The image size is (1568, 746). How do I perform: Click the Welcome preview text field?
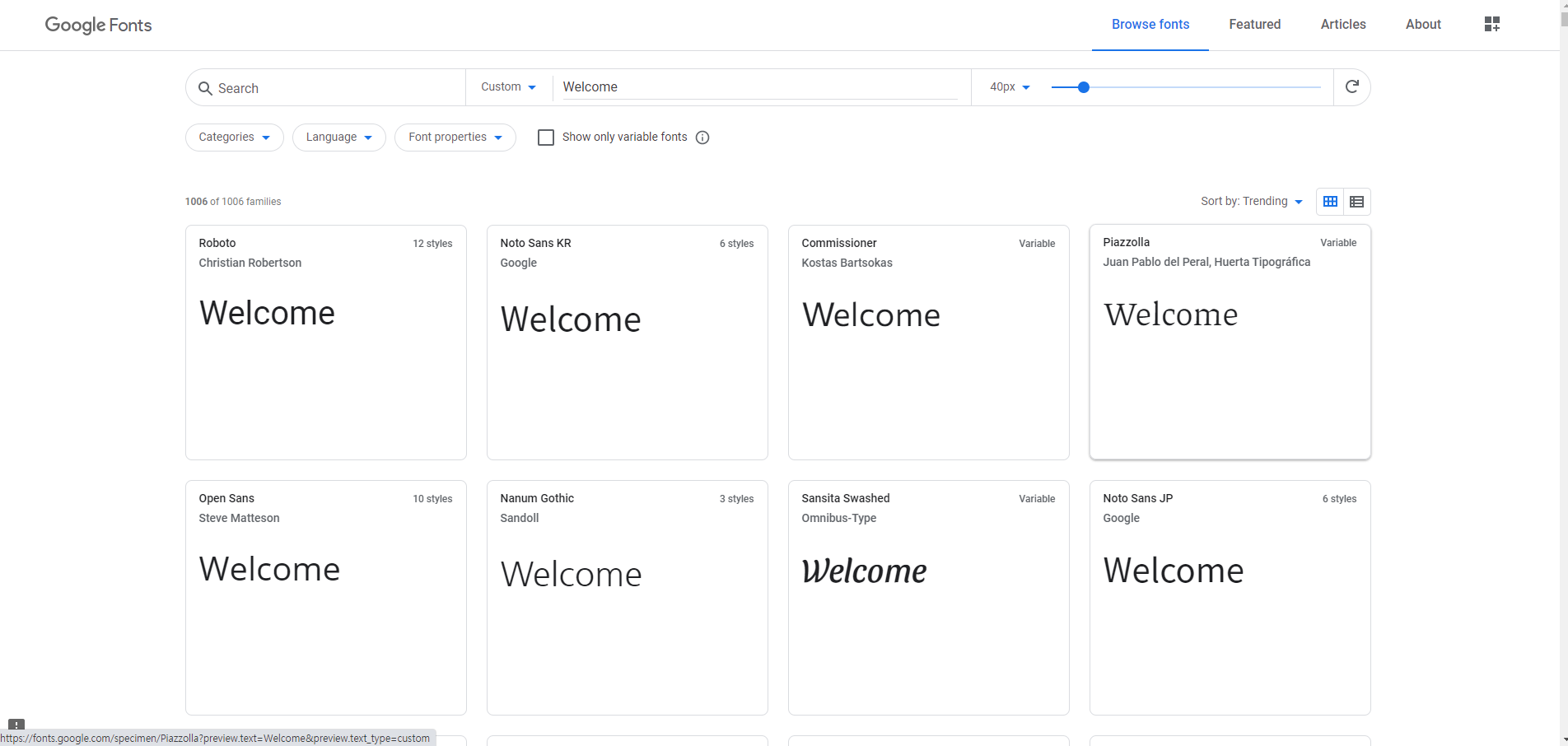click(x=759, y=87)
